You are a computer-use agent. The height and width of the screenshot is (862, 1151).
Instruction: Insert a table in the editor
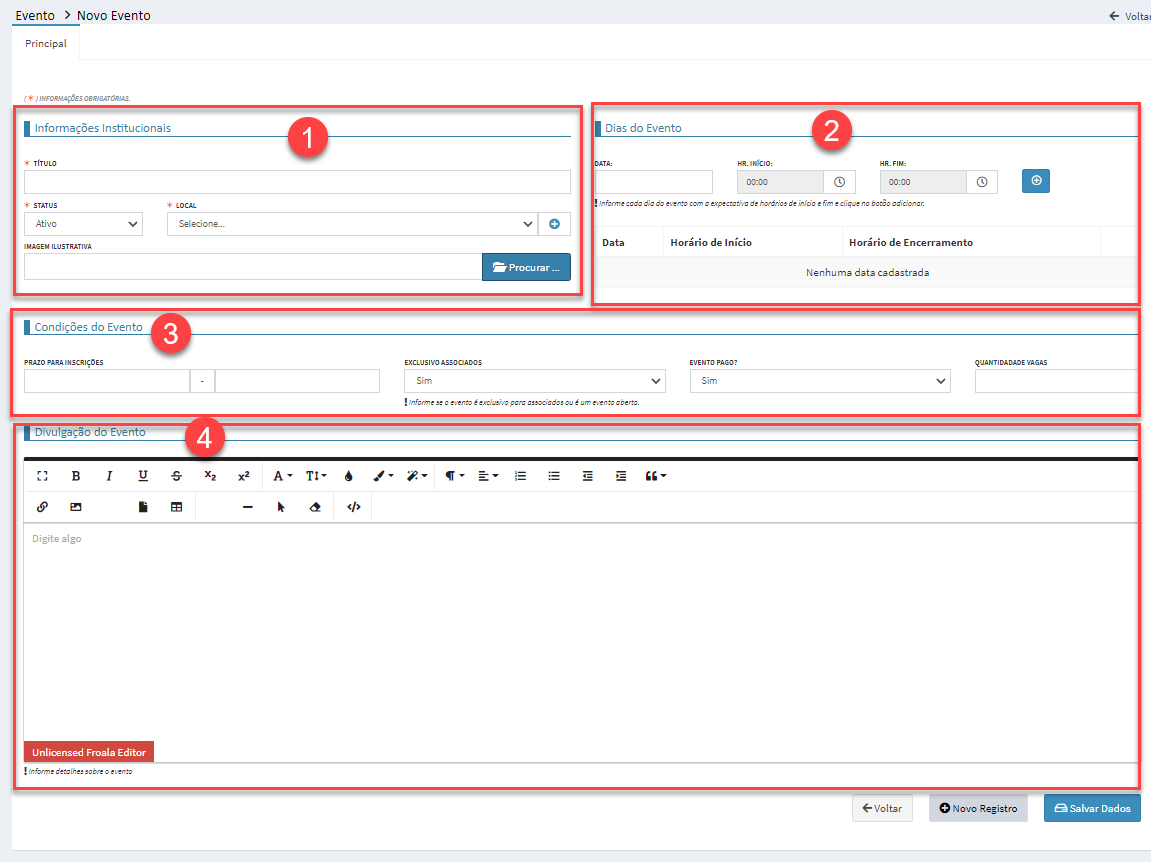[177, 507]
